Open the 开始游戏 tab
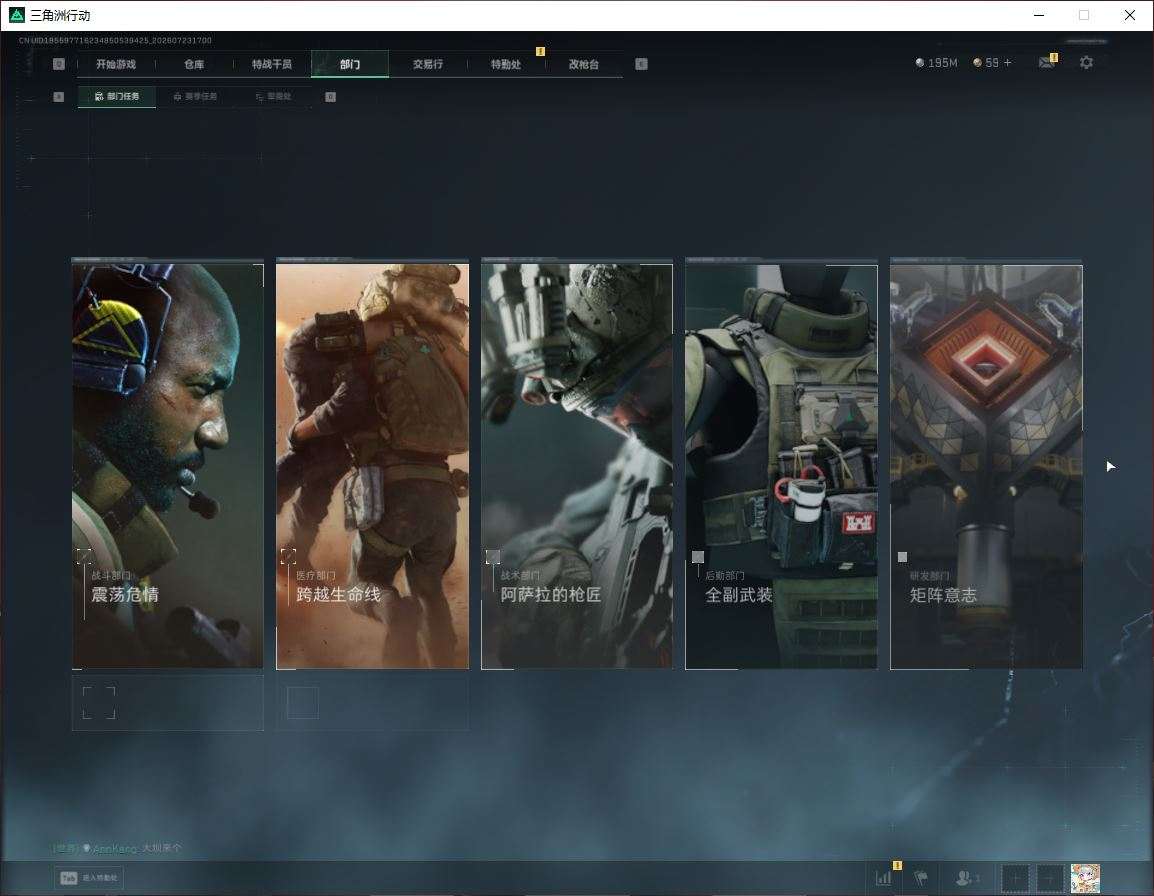 pyautogui.click(x=116, y=64)
